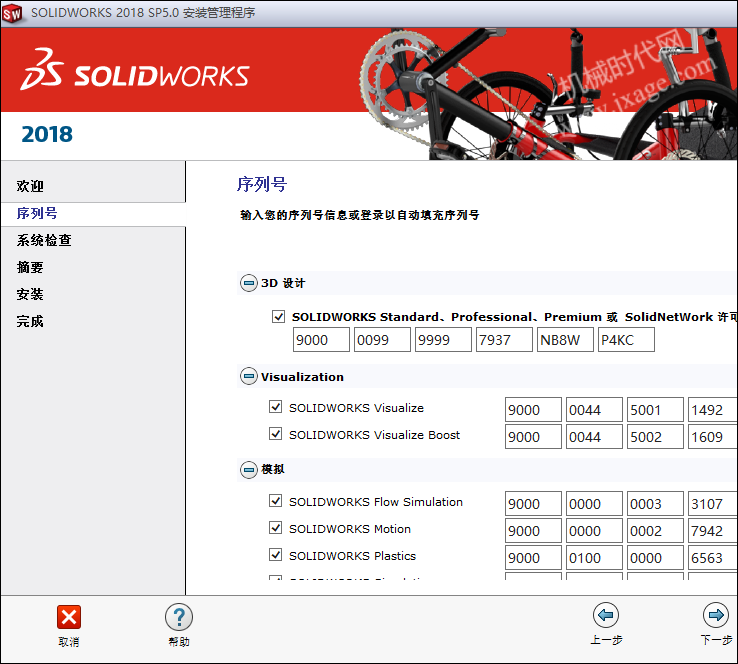Click the 9999 serial number field
This screenshot has height=664, width=738.
443,340
